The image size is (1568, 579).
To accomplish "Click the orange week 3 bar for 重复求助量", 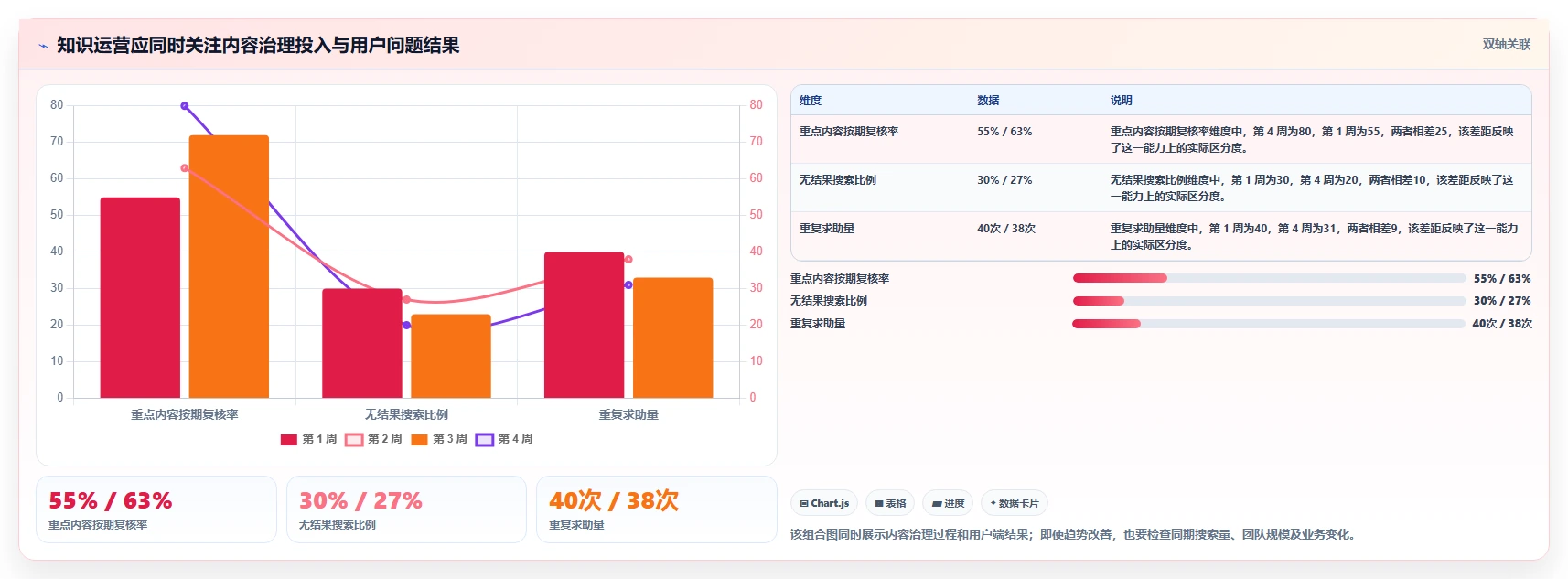I will (672, 338).
